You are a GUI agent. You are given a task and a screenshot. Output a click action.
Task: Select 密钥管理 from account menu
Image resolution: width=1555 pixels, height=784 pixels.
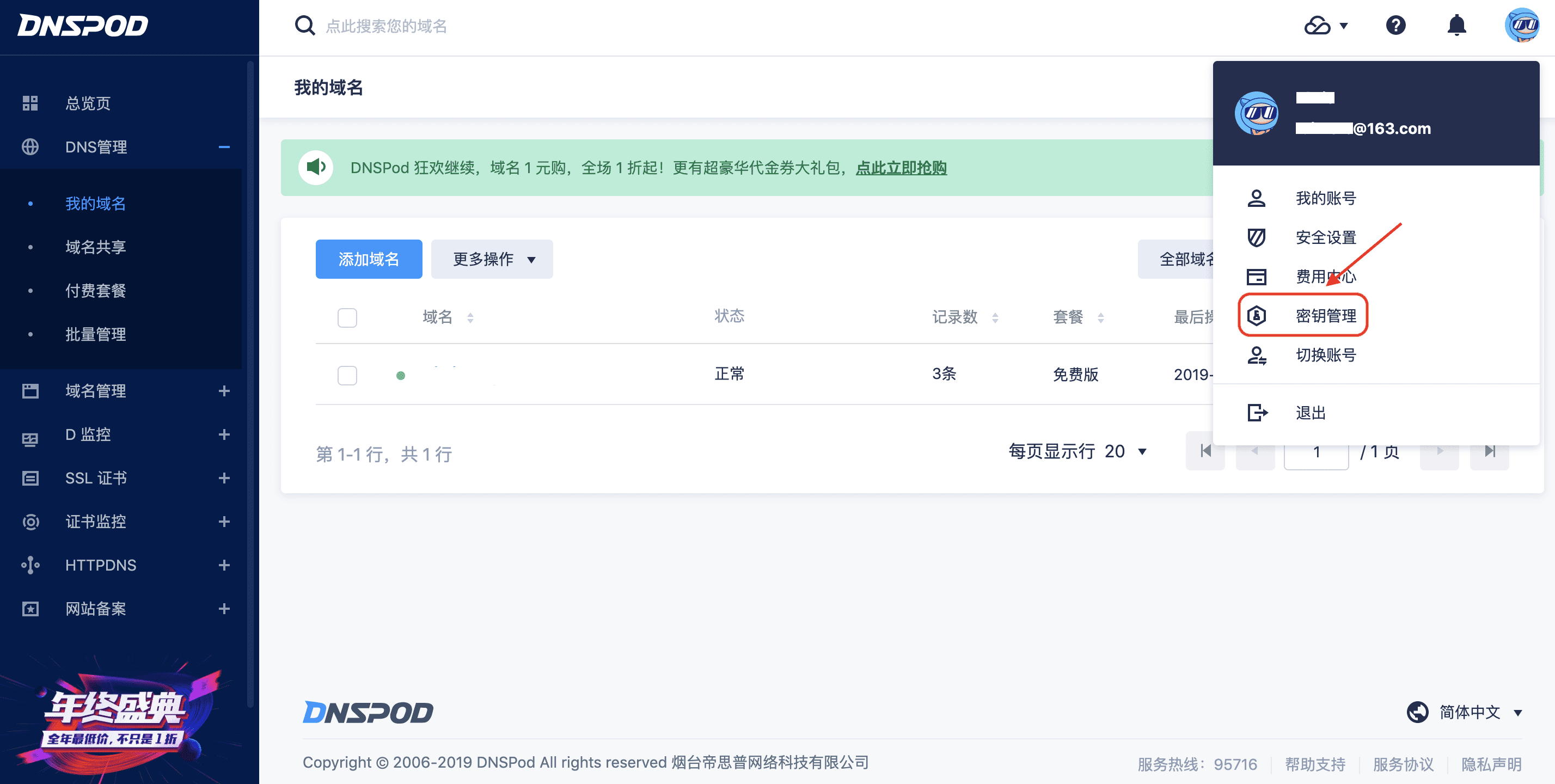[x=1326, y=315]
